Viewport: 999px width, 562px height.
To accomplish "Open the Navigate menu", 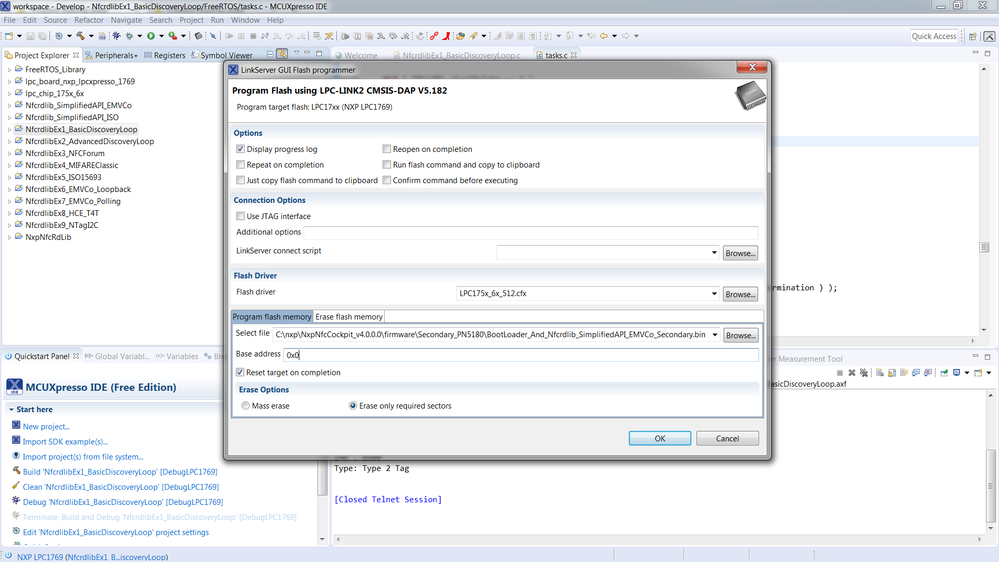I will click(126, 20).
